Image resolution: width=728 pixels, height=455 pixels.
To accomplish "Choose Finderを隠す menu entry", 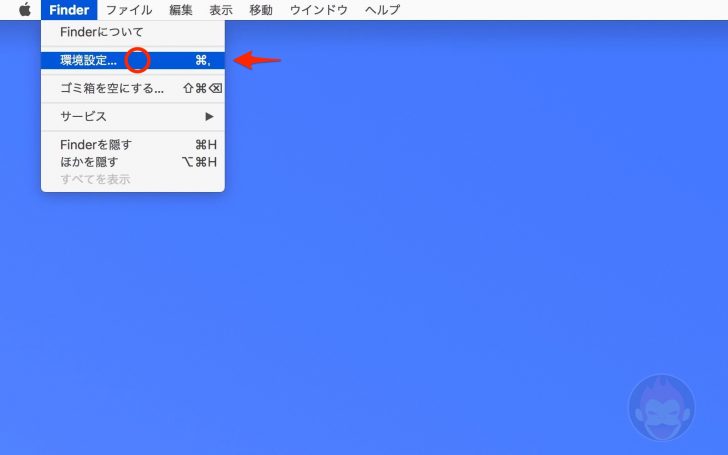I will click(133, 145).
